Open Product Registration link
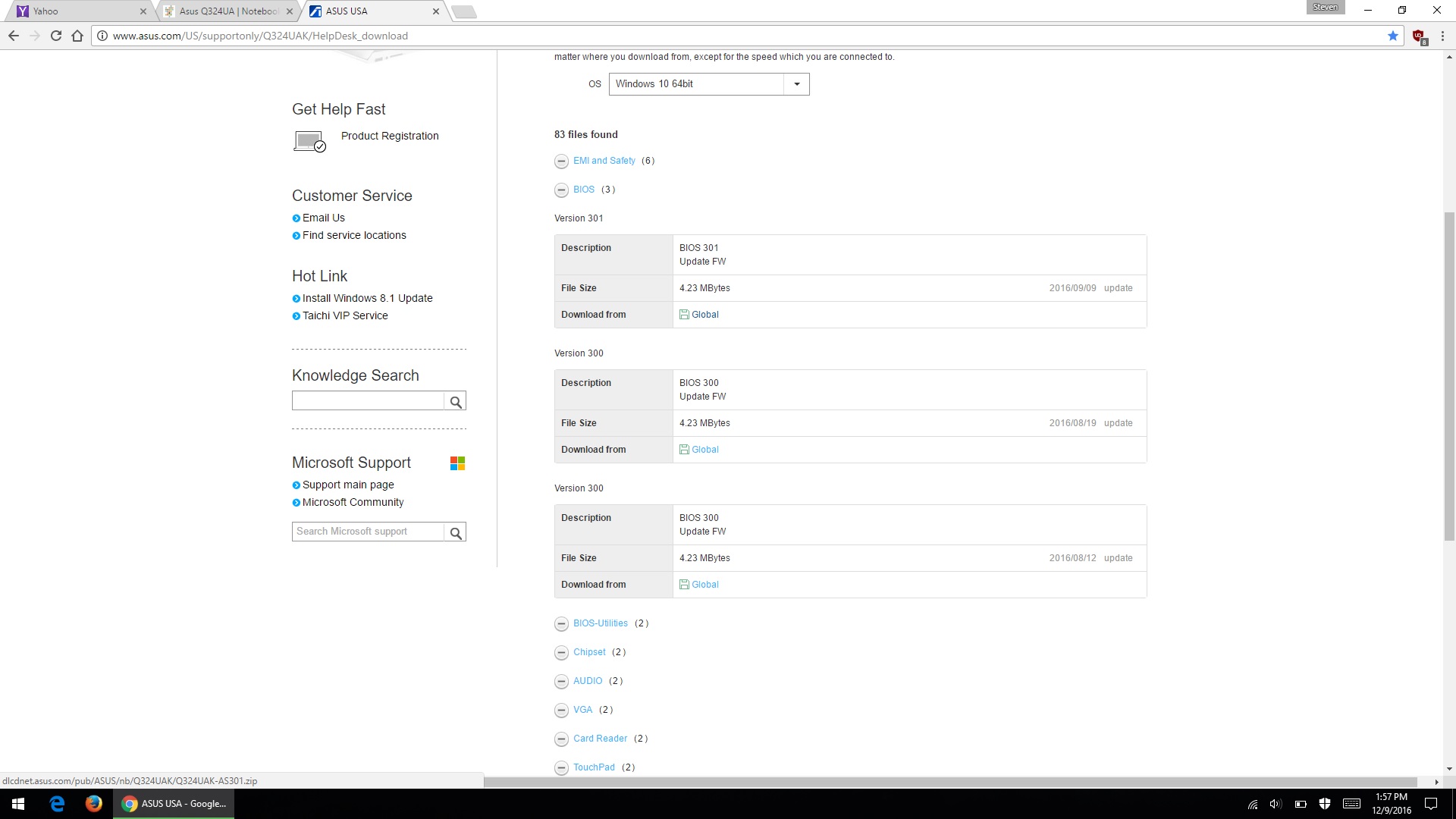 (390, 136)
